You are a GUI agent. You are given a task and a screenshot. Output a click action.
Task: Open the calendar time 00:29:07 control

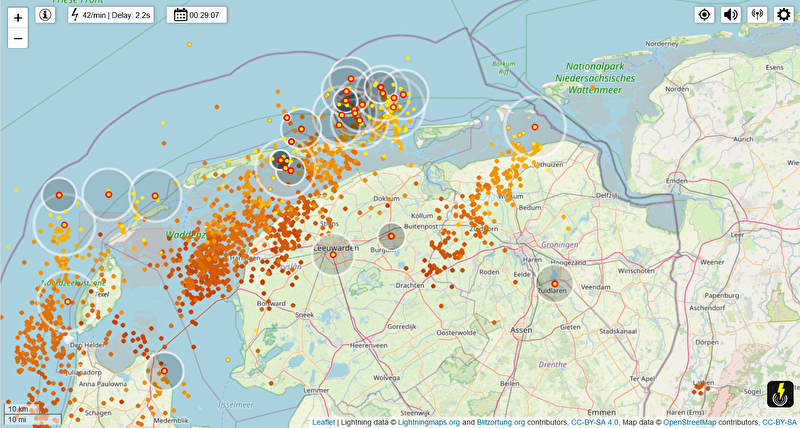tap(197, 15)
